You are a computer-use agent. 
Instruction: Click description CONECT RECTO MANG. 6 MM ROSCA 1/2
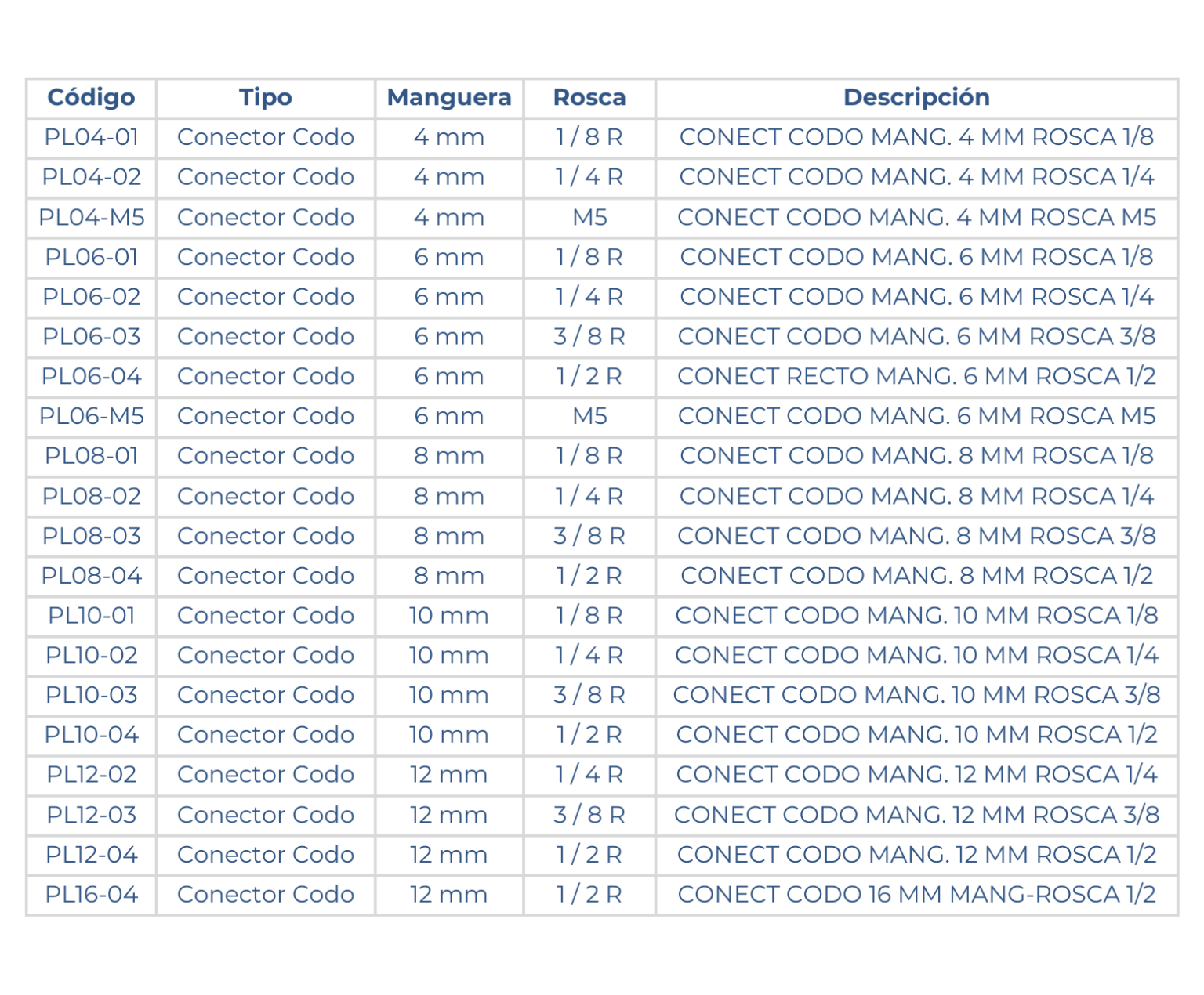click(x=916, y=376)
